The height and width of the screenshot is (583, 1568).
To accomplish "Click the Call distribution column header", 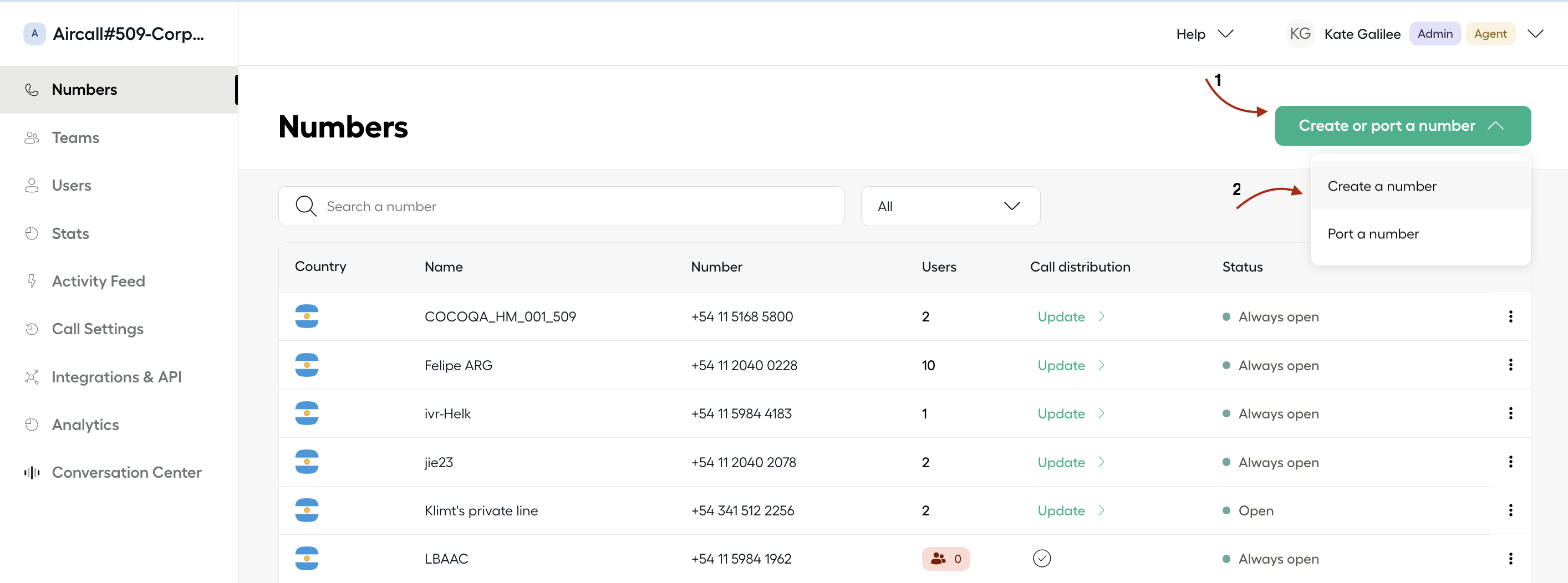I will (x=1080, y=267).
